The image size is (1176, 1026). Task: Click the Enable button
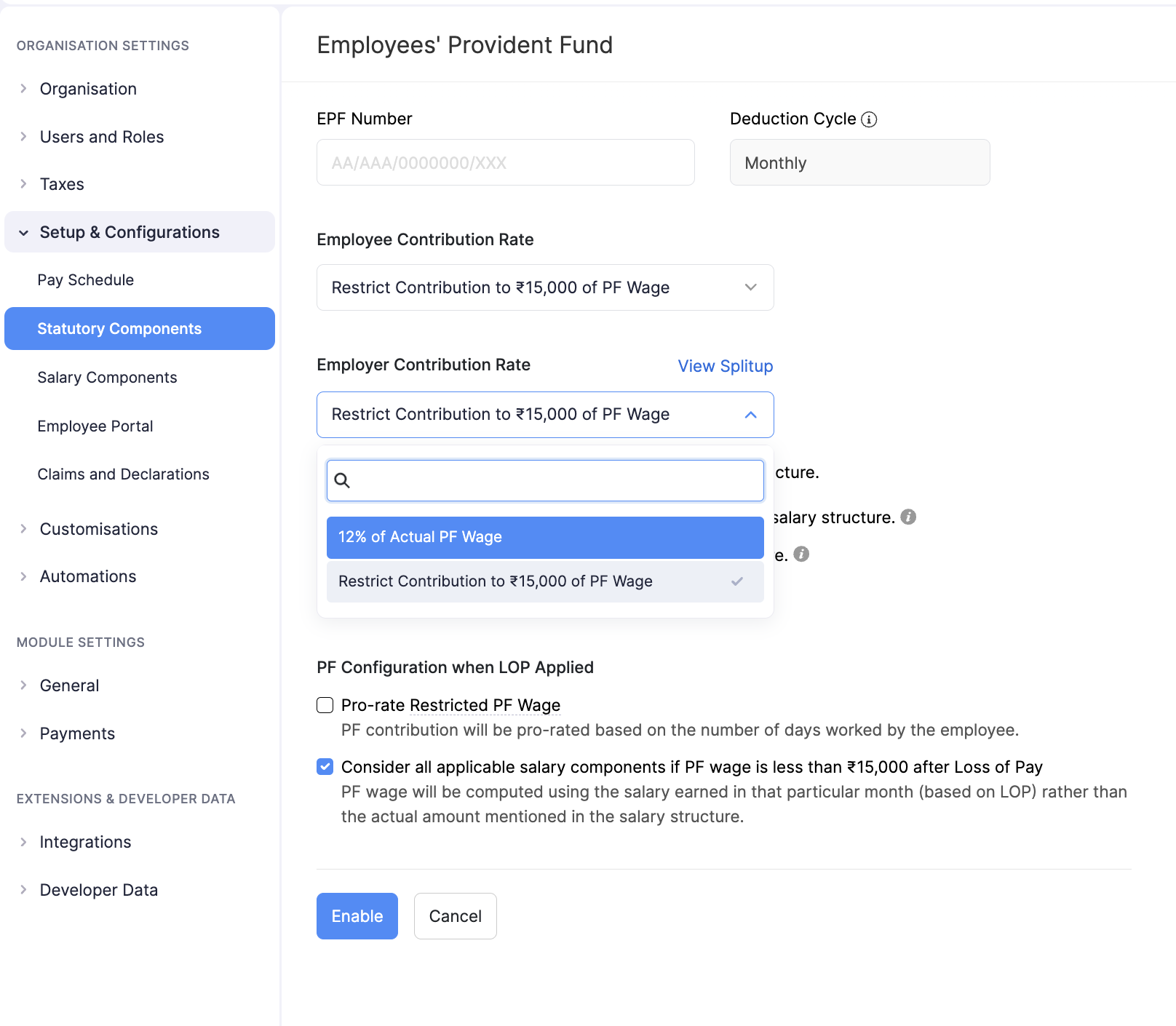[x=357, y=916]
